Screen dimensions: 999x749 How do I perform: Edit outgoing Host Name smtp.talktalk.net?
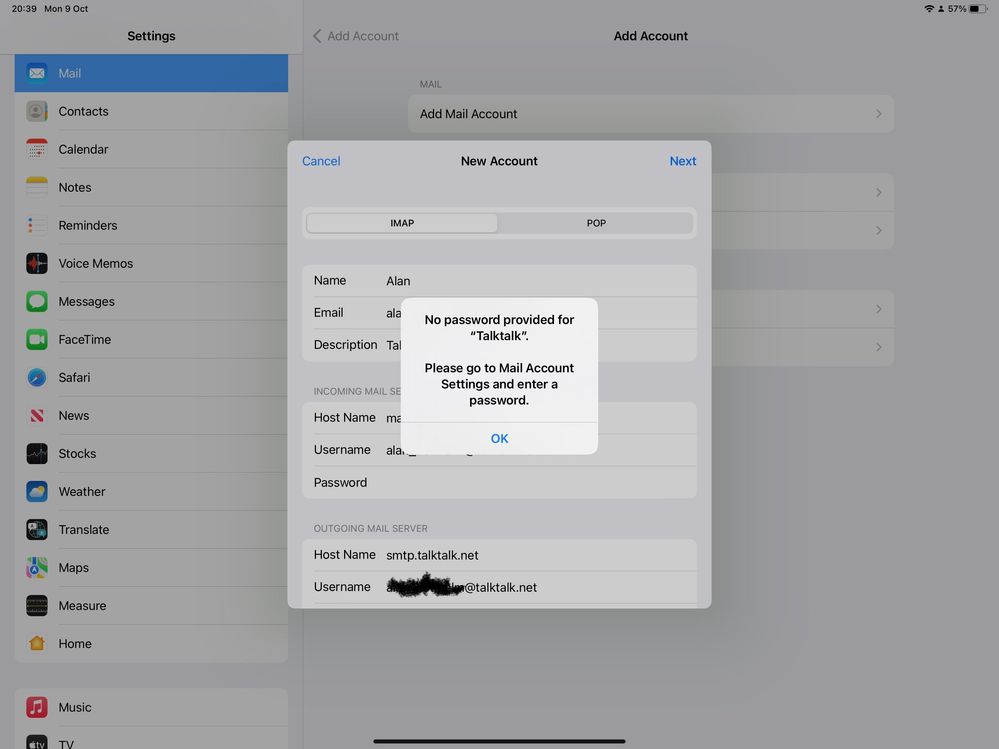coord(499,555)
